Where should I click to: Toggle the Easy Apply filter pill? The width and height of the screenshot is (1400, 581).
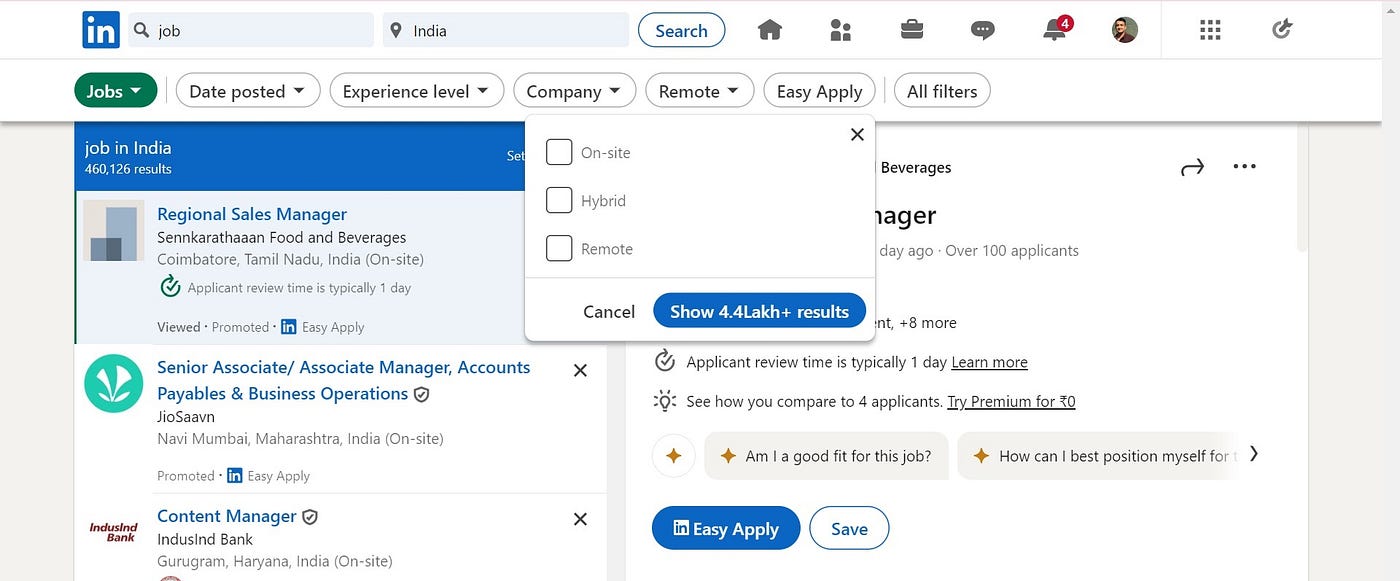click(x=819, y=91)
